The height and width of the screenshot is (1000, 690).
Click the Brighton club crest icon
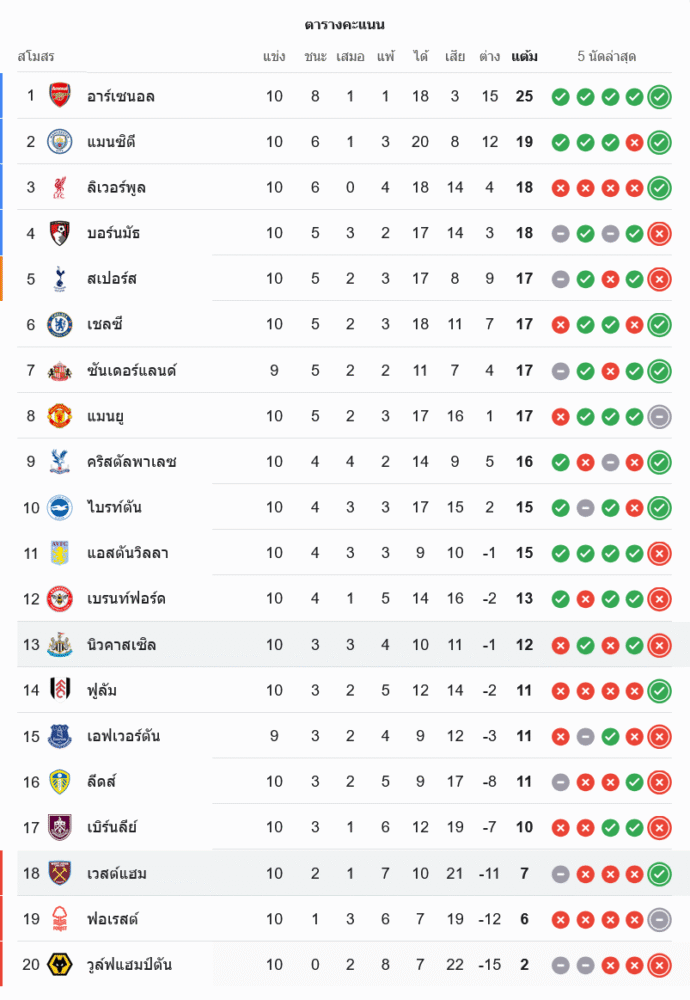coord(60,507)
